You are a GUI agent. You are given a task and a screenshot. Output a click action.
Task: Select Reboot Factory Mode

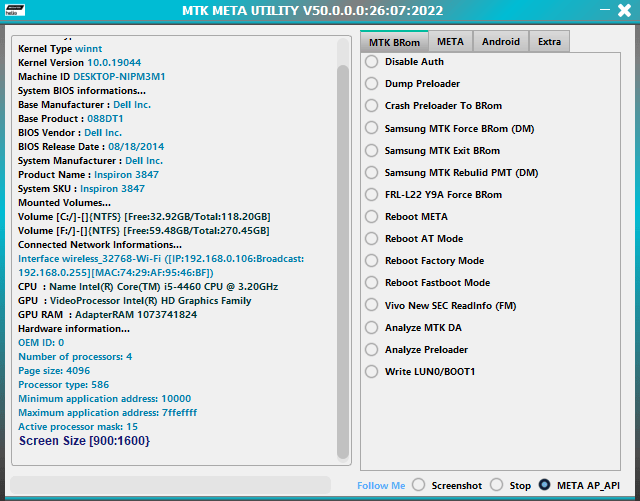424,261
